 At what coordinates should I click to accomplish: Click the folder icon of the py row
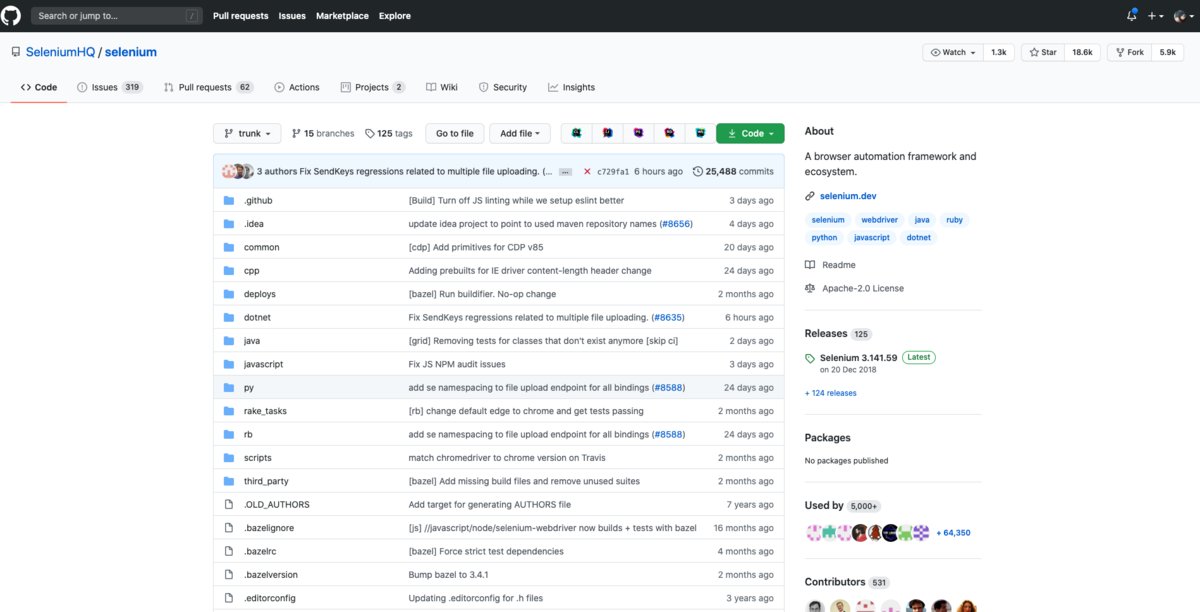click(x=229, y=387)
